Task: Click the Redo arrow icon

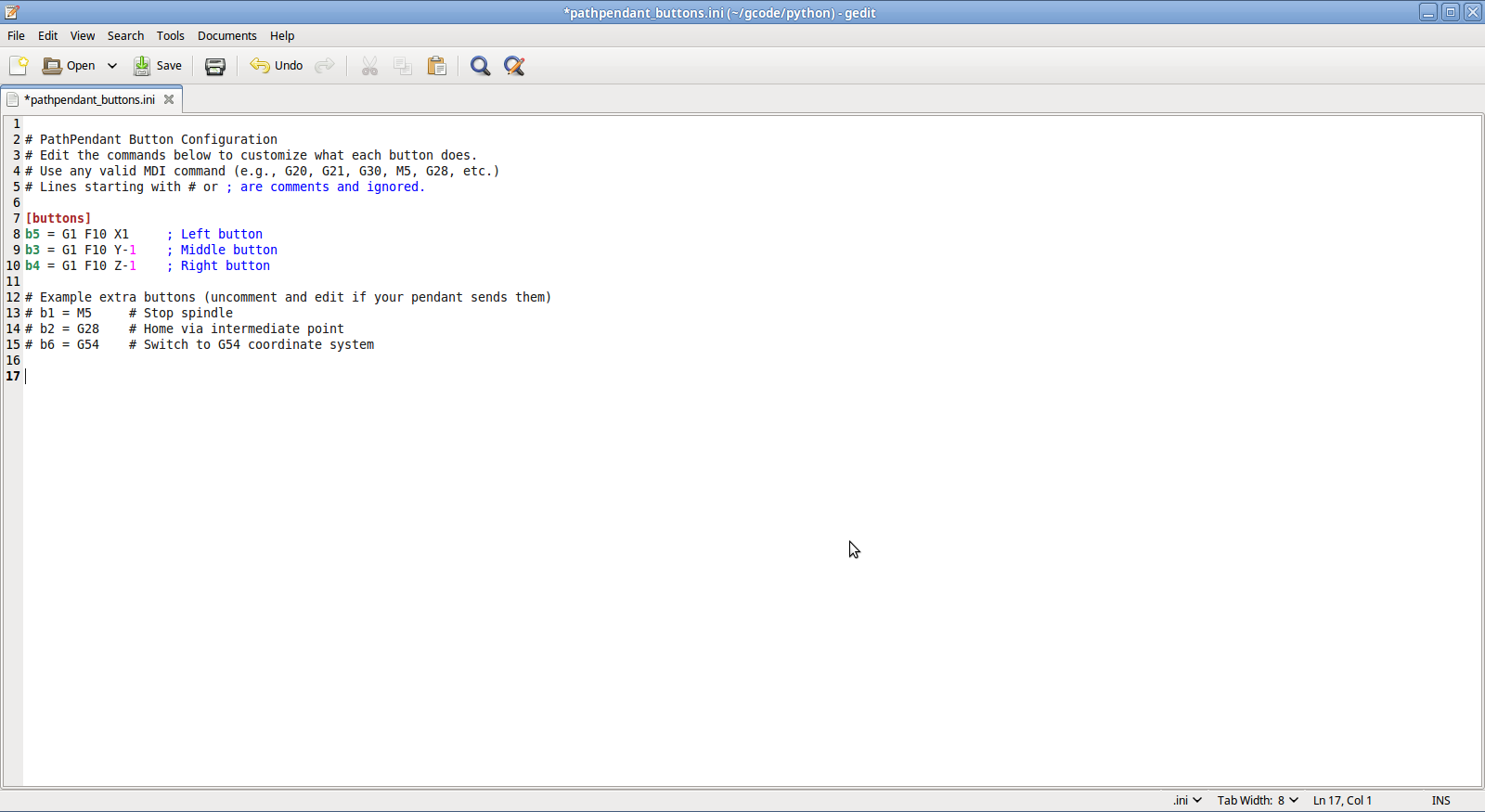Action: point(325,66)
